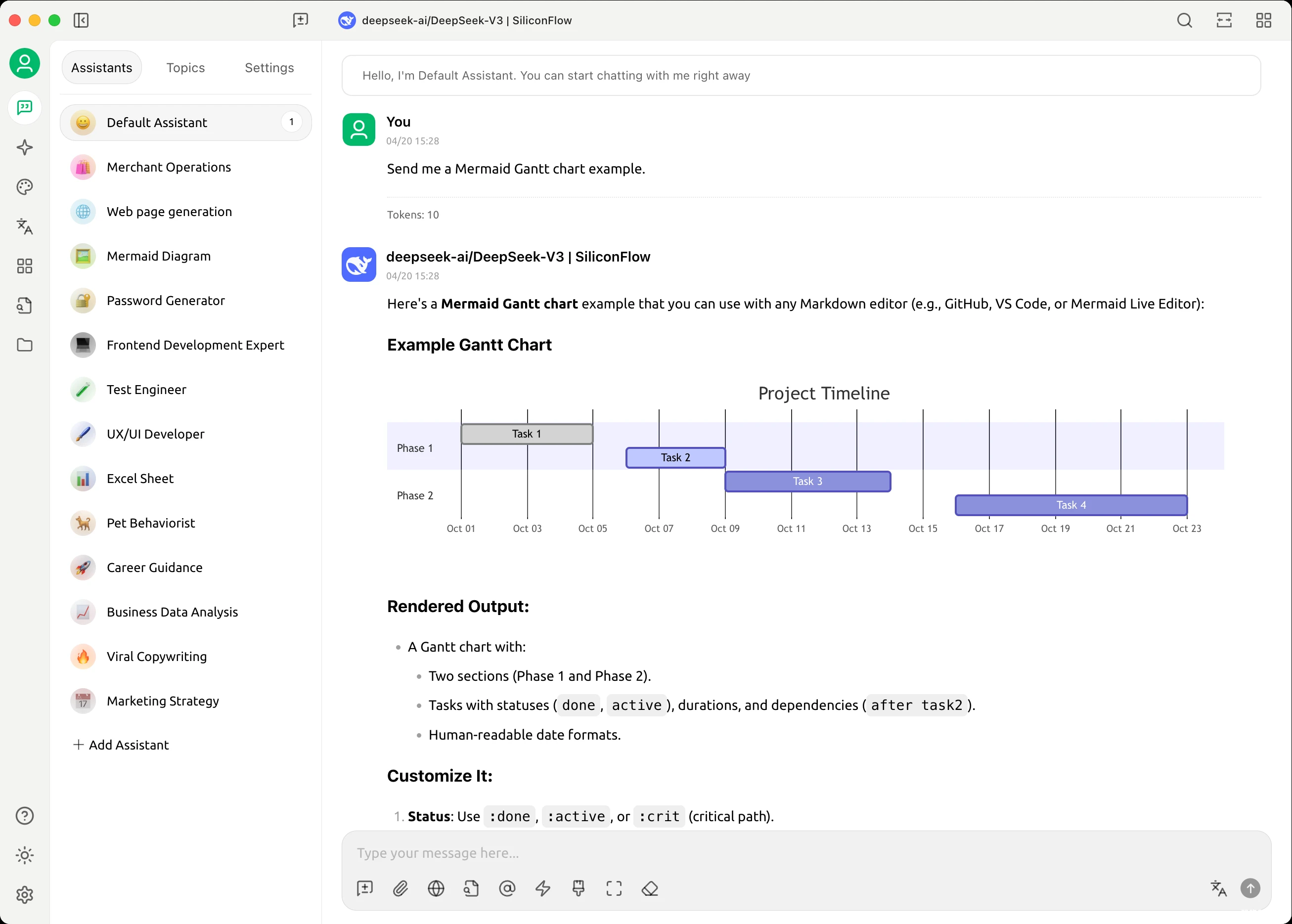This screenshot has height=924, width=1292.
Task: Enable web search globe icon
Action: click(436, 888)
